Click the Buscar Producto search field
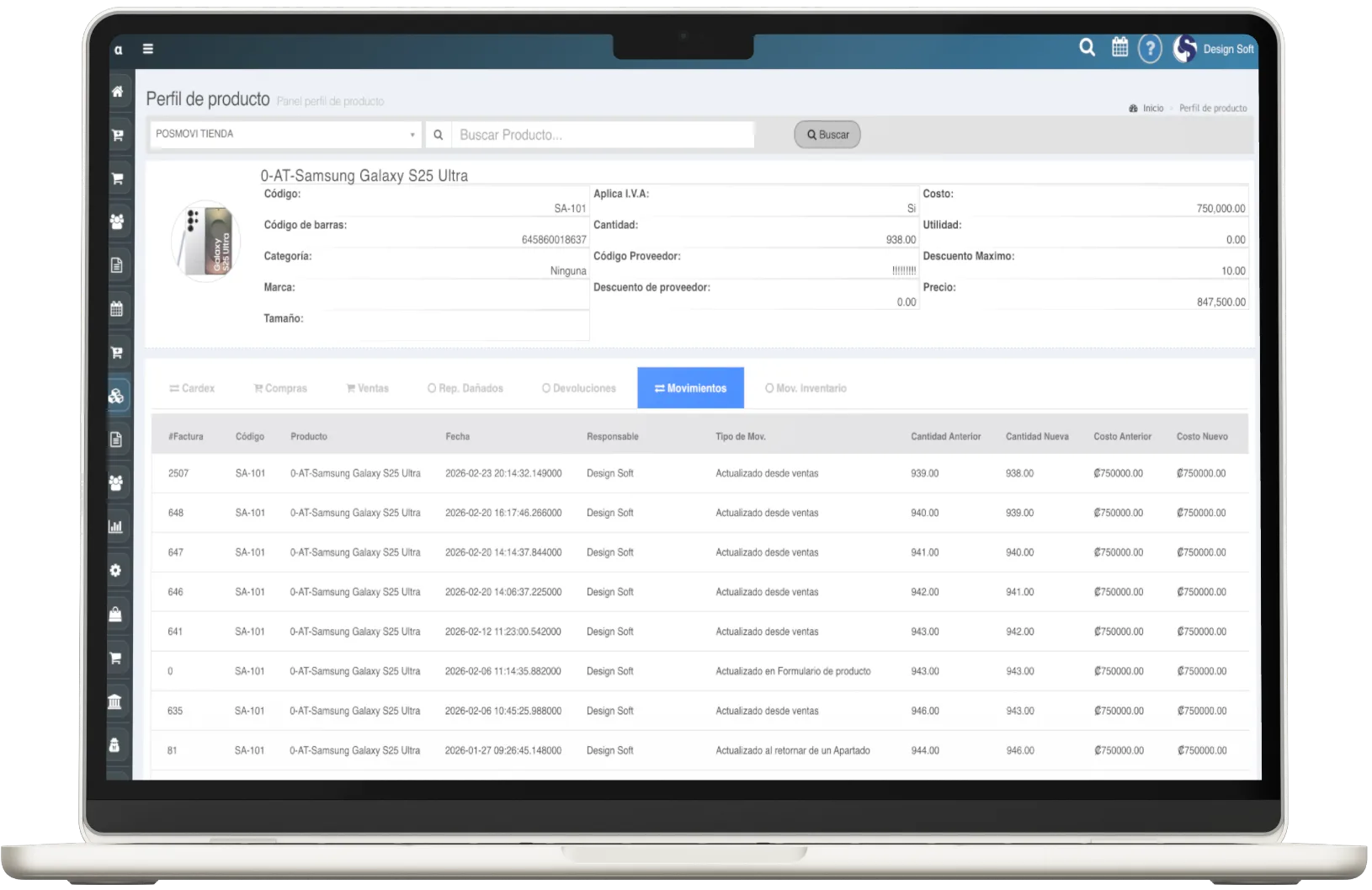The image size is (1372, 890). tap(602, 135)
